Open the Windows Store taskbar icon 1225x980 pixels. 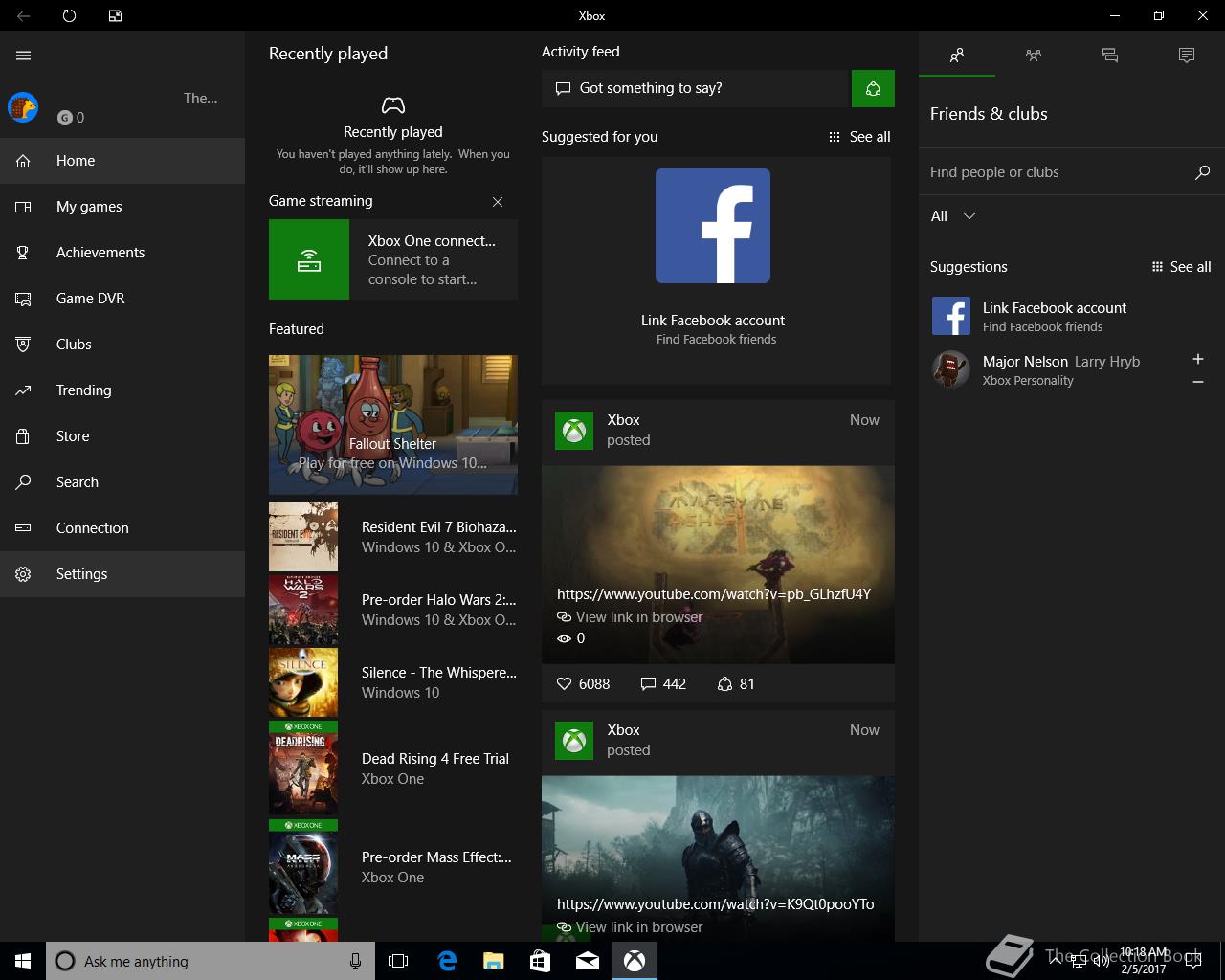pyautogui.click(x=541, y=961)
